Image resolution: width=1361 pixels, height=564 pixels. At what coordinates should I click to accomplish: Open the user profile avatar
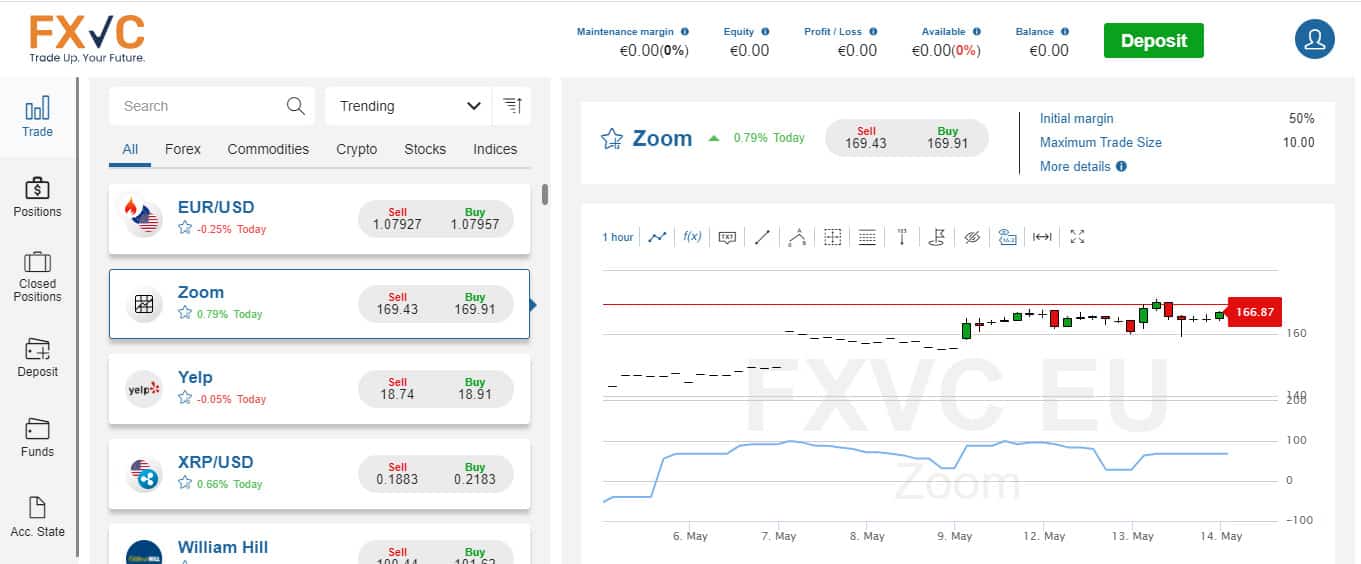(x=1315, y=40)
